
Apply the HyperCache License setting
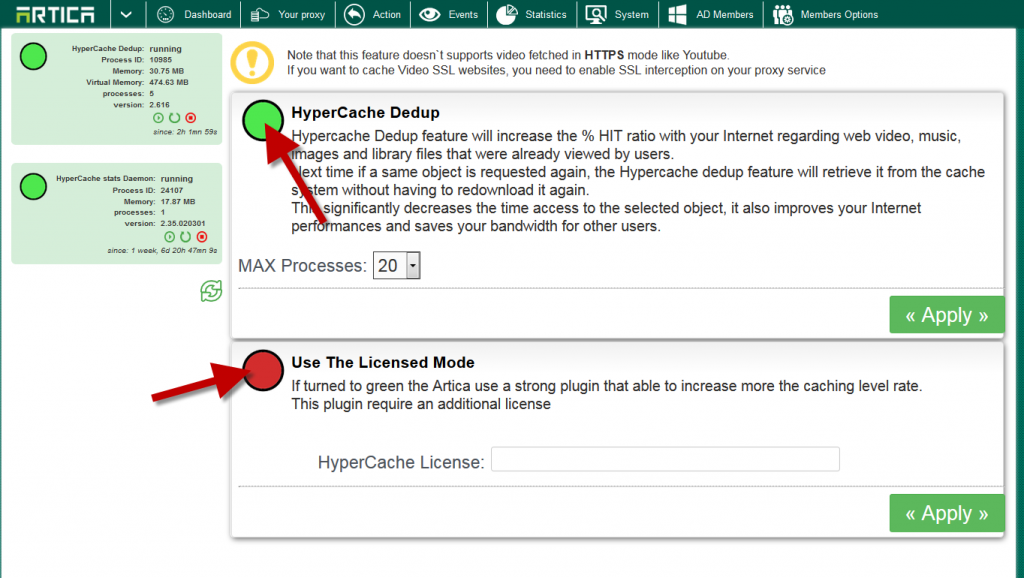click(x=946, y=513)
